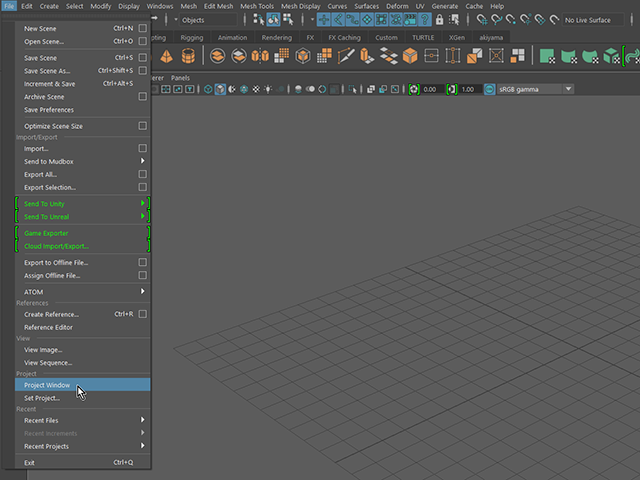Click the Combine meshes shelf icon
The image size is (640, 480).
(218, 56)
